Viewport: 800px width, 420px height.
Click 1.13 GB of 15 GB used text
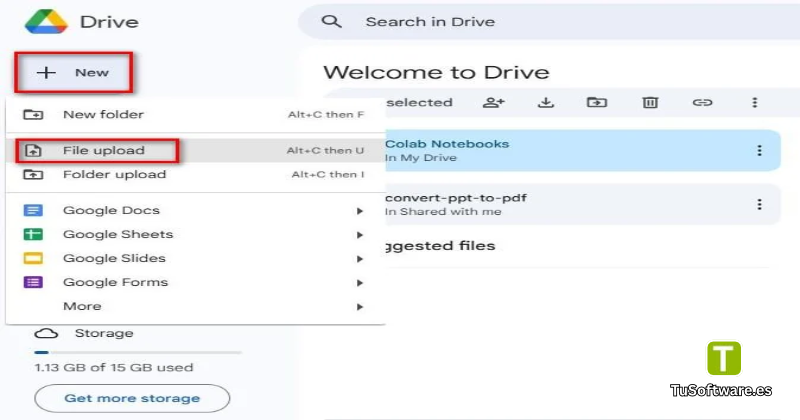pyautogui.click(x=114, y=367)
